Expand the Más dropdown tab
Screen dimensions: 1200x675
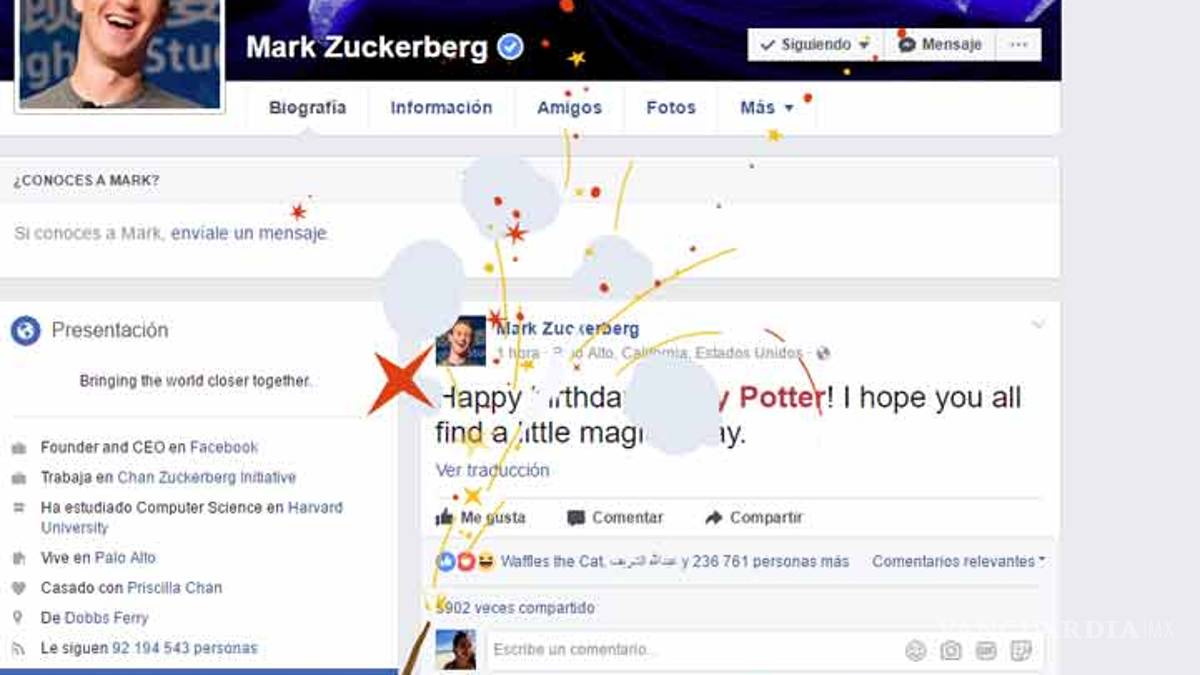click(767, 108)
